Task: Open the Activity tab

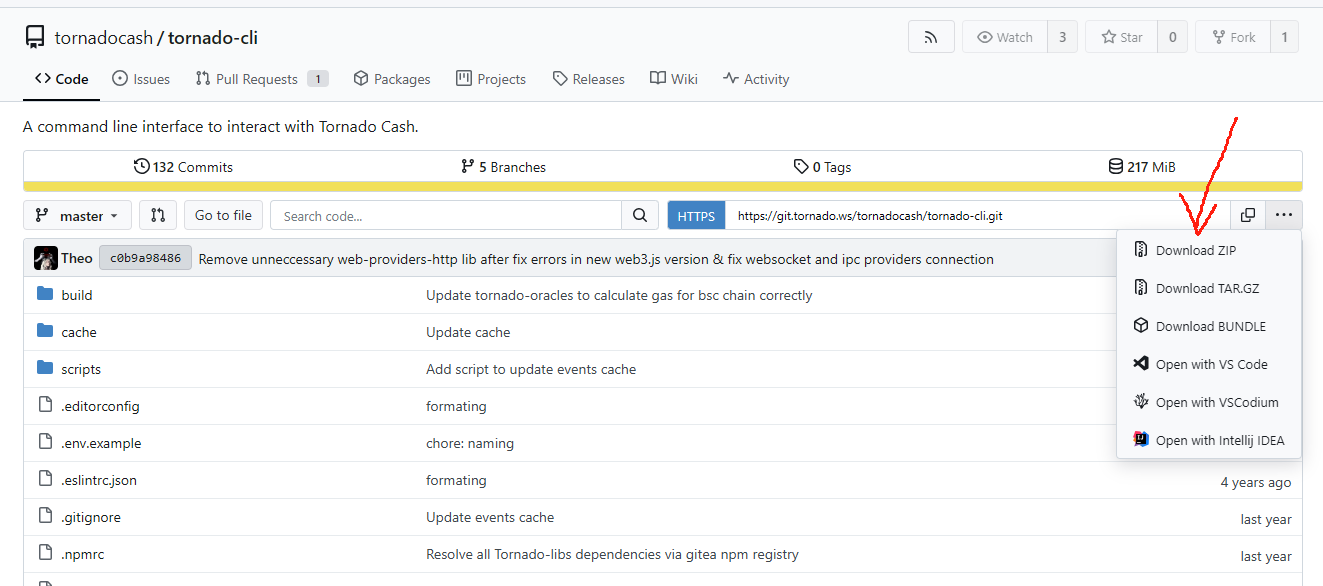Action: pos(756,79)
